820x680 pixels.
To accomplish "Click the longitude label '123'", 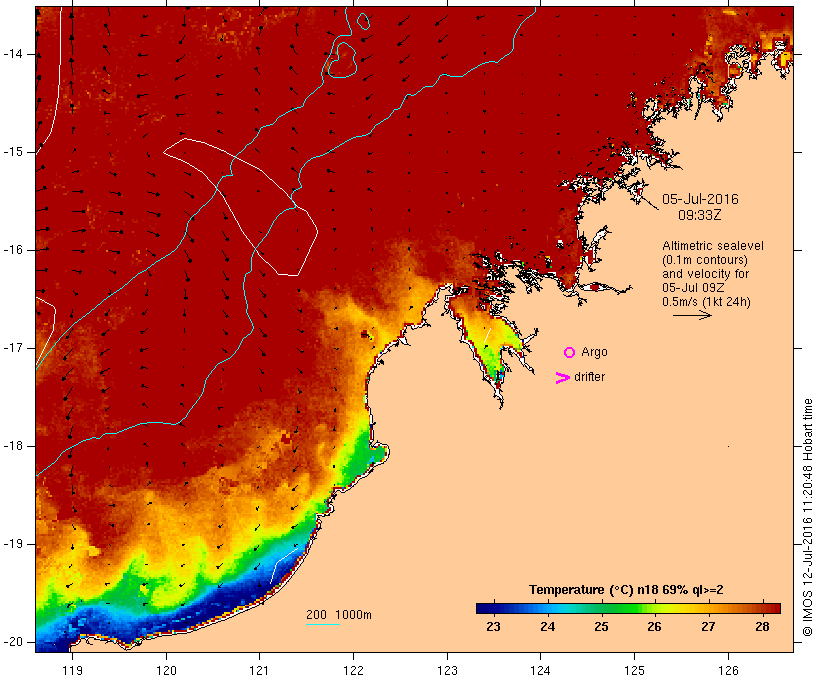I will (x=447, y=671).
